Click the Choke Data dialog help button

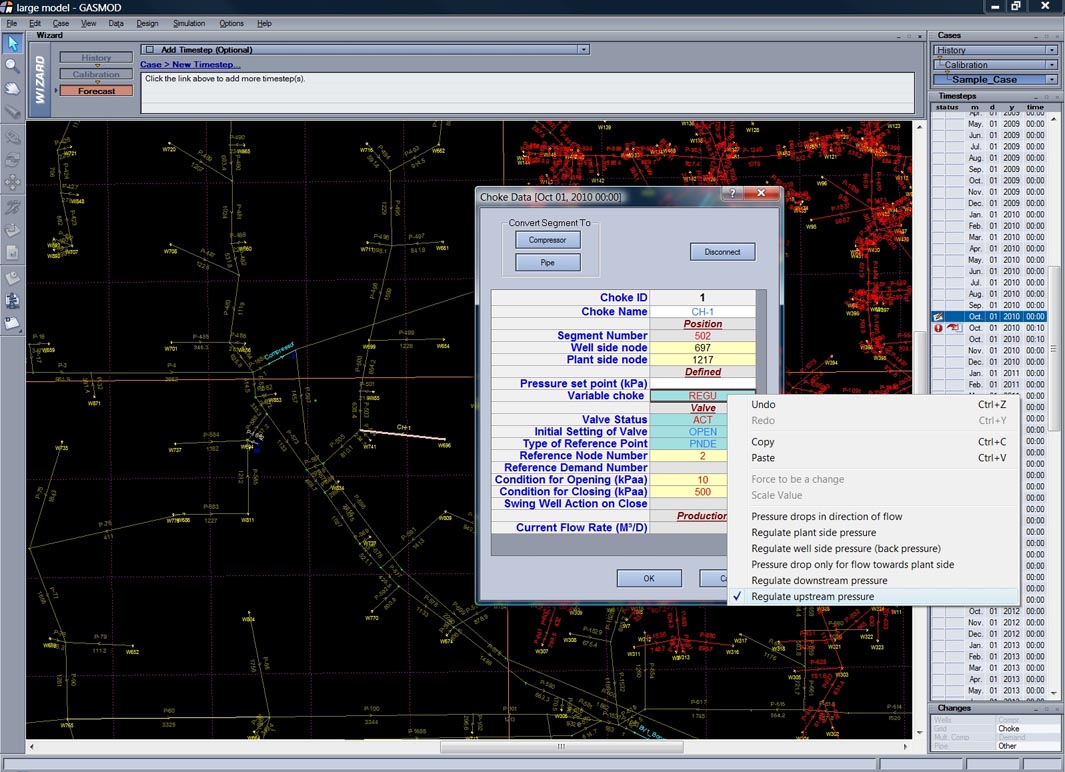pos(731,194)
